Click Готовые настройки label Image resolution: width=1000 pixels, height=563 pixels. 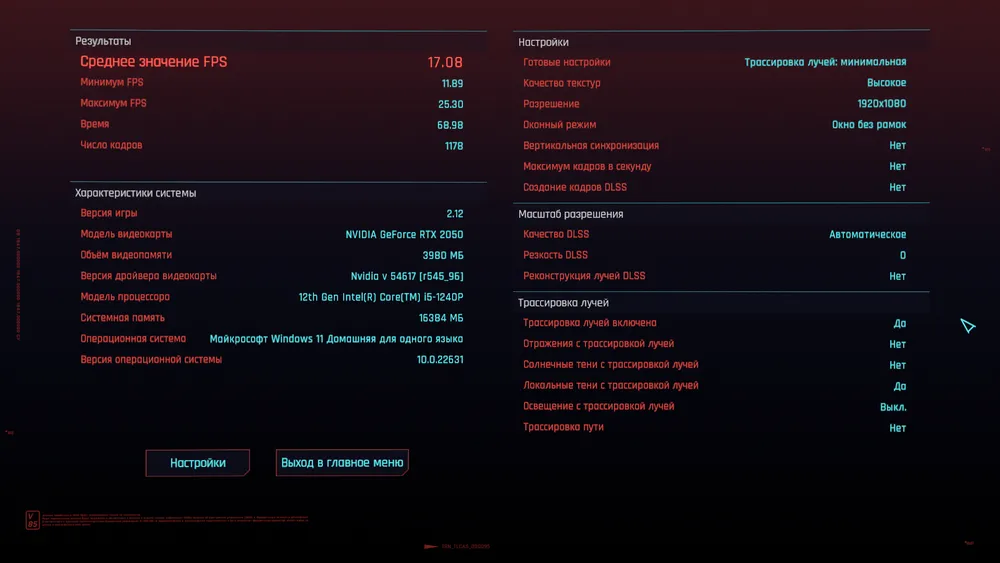567,62
